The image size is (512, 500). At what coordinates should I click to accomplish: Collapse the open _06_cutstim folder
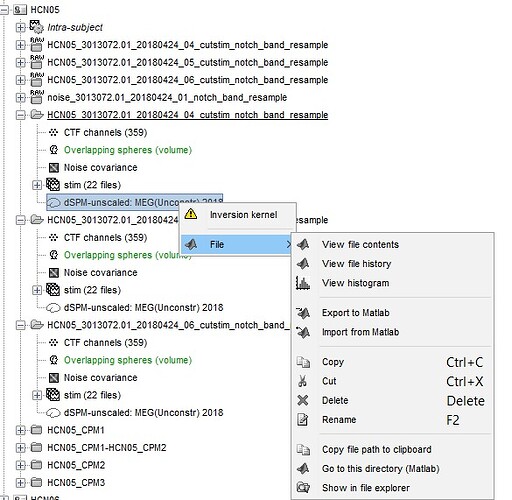20,325
